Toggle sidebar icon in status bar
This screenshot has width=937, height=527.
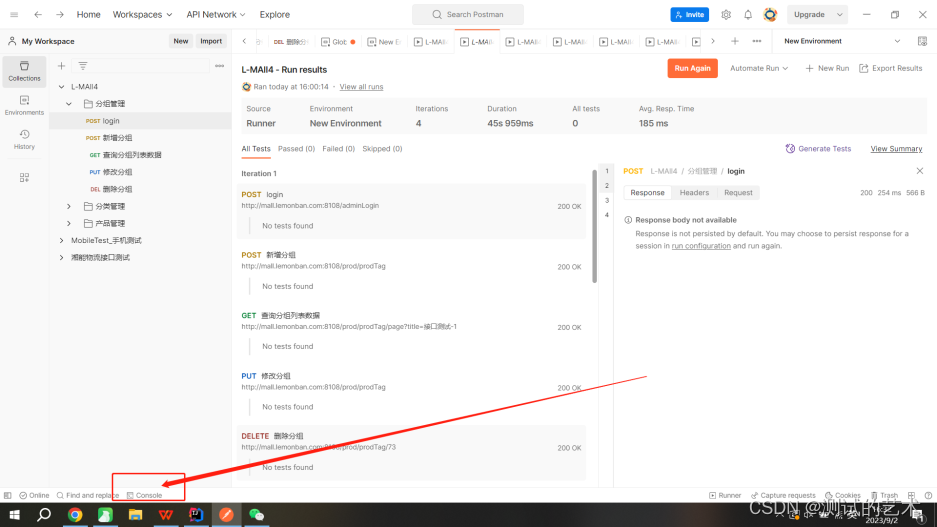(x=8, y=495)
